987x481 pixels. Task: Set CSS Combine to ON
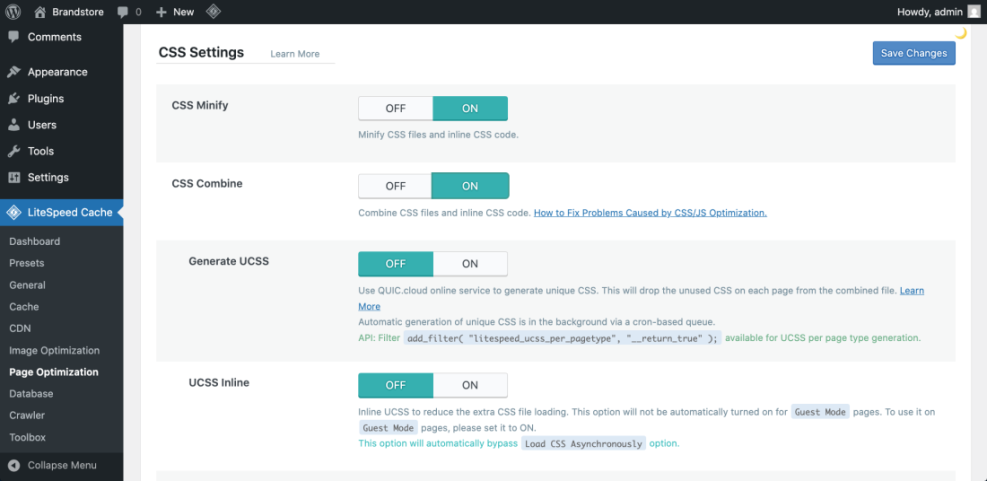click(x=470, y=186)
